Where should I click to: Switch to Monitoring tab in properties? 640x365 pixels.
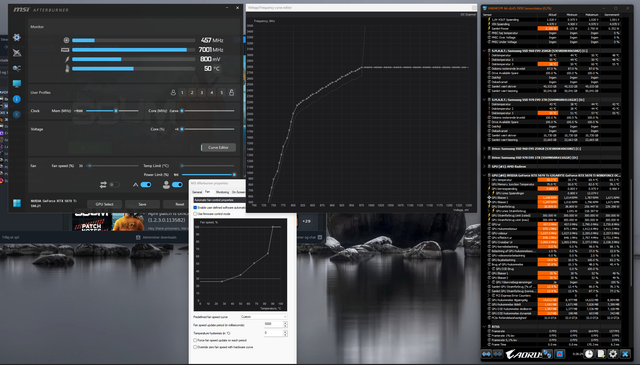pyautogui.click(x=222, y=192)
